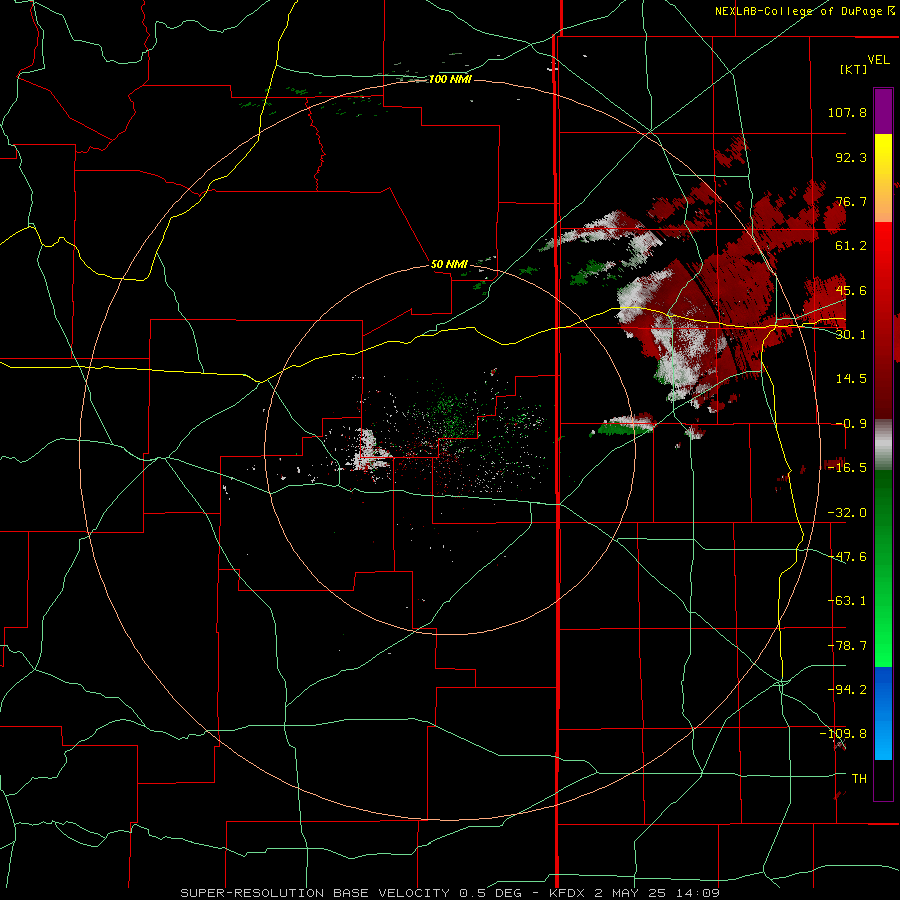Viewport: 900px width, 900px height.
Task: Click the TH legend label
Action: pyautogui.click(x=859, y=778)
